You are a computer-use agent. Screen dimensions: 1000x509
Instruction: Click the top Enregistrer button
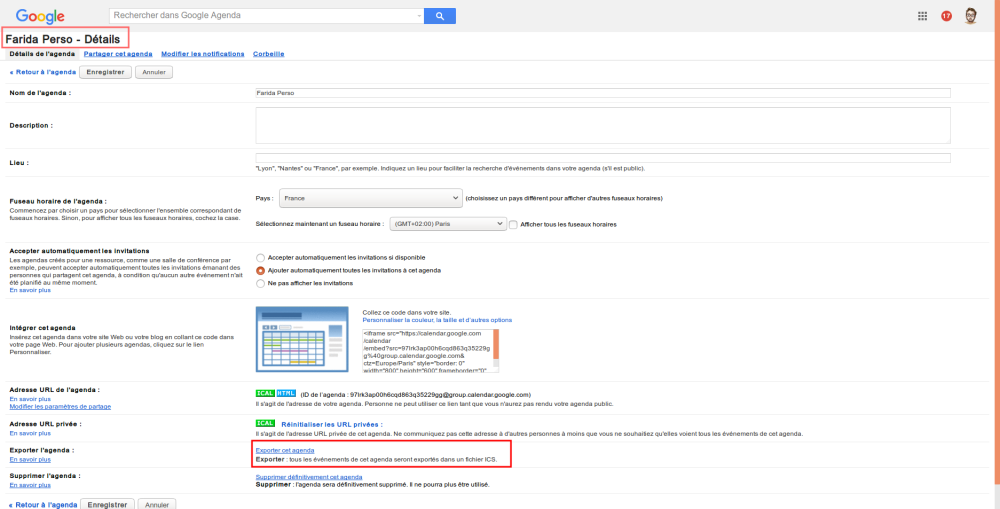[x=106, y=72]
